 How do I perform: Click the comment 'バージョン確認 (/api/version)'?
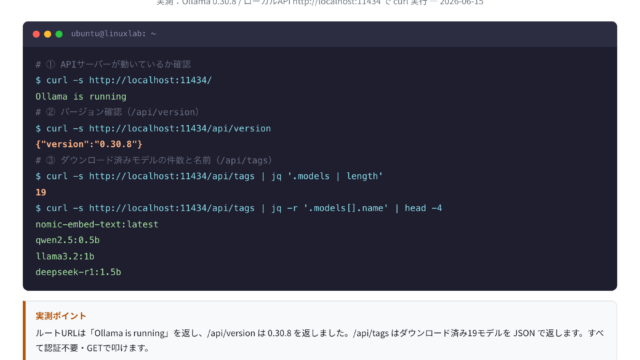[x=118, y=112]
